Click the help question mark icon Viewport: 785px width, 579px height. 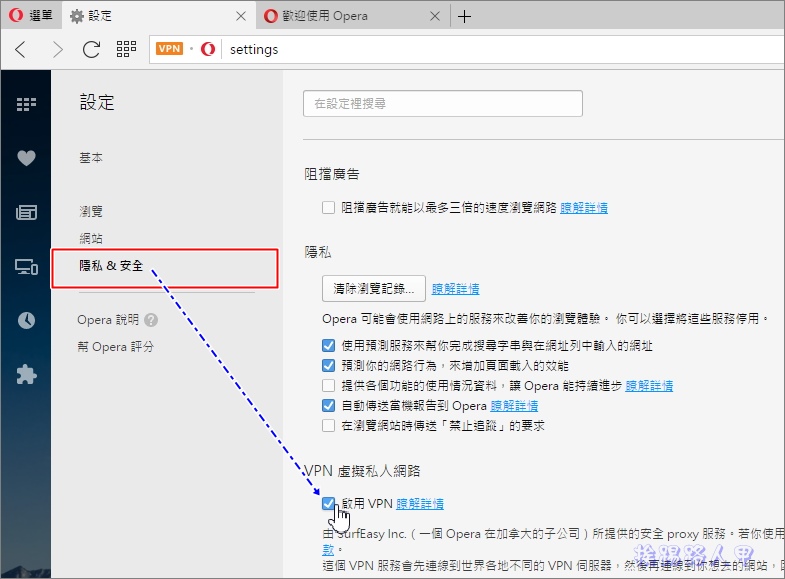coord(151,320)
